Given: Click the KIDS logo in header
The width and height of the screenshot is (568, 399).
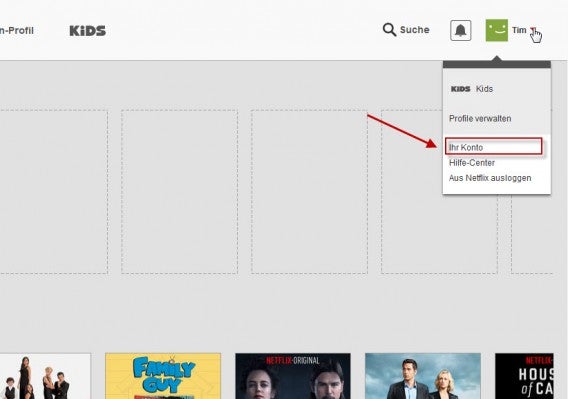Looking at the screenshot, I should point(88,31).
